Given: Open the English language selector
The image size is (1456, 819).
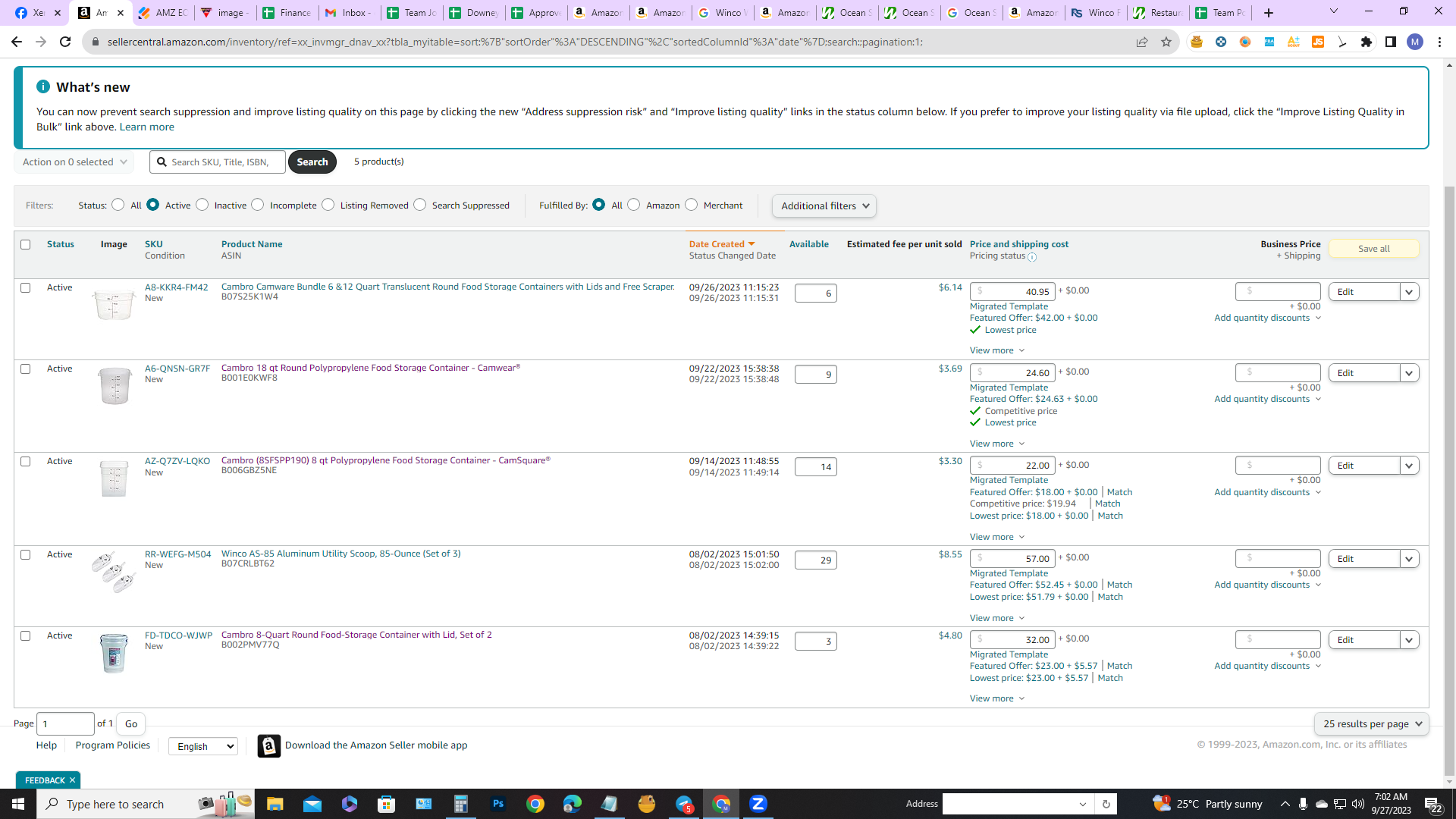Looking at the screenshot, I should tap(203, 746).
